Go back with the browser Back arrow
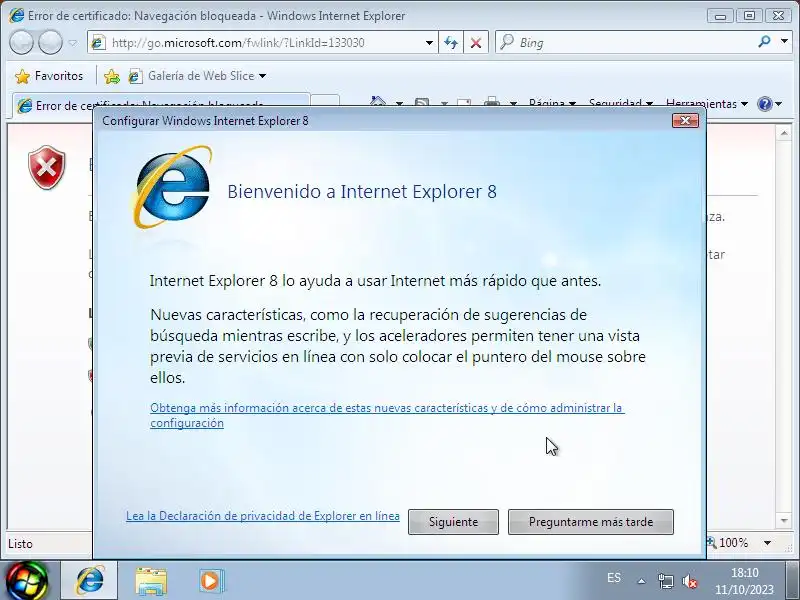This screenshot has height=600, width=800. [x=21, y=42]
